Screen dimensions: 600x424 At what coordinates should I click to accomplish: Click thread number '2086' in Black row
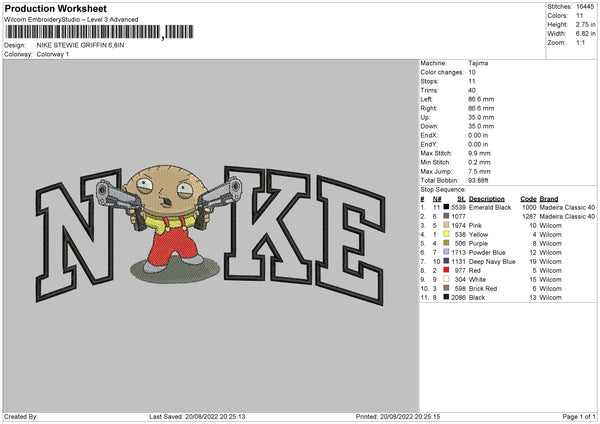(458, 297)
